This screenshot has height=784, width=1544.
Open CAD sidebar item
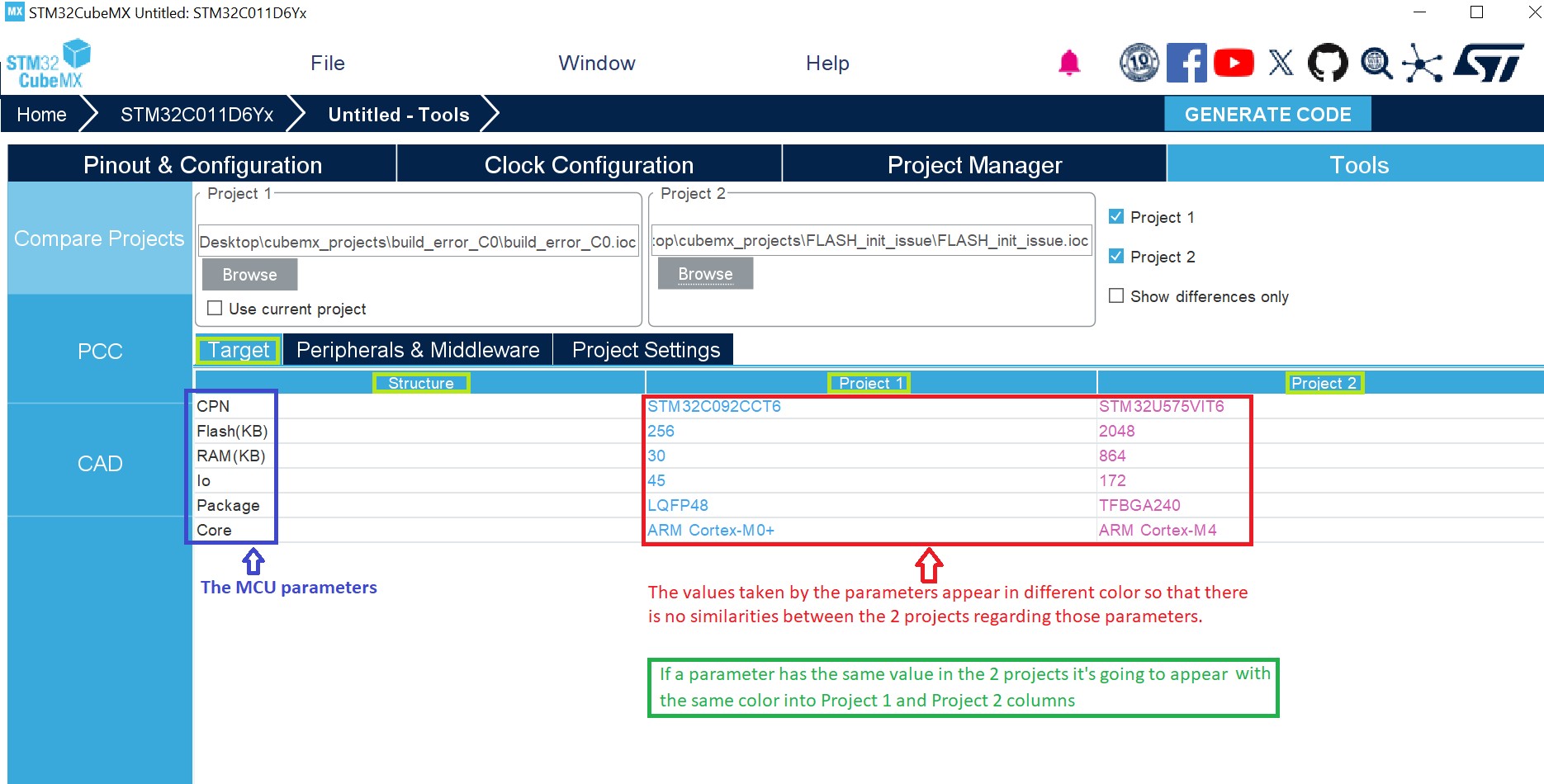99,463
